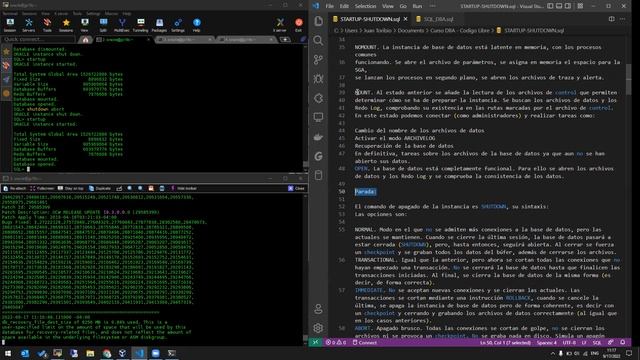The height and width of the screenshot is (360, 640).
Task: Toggle Fullscreen in detached terminal
Action: tap(42, 188)
